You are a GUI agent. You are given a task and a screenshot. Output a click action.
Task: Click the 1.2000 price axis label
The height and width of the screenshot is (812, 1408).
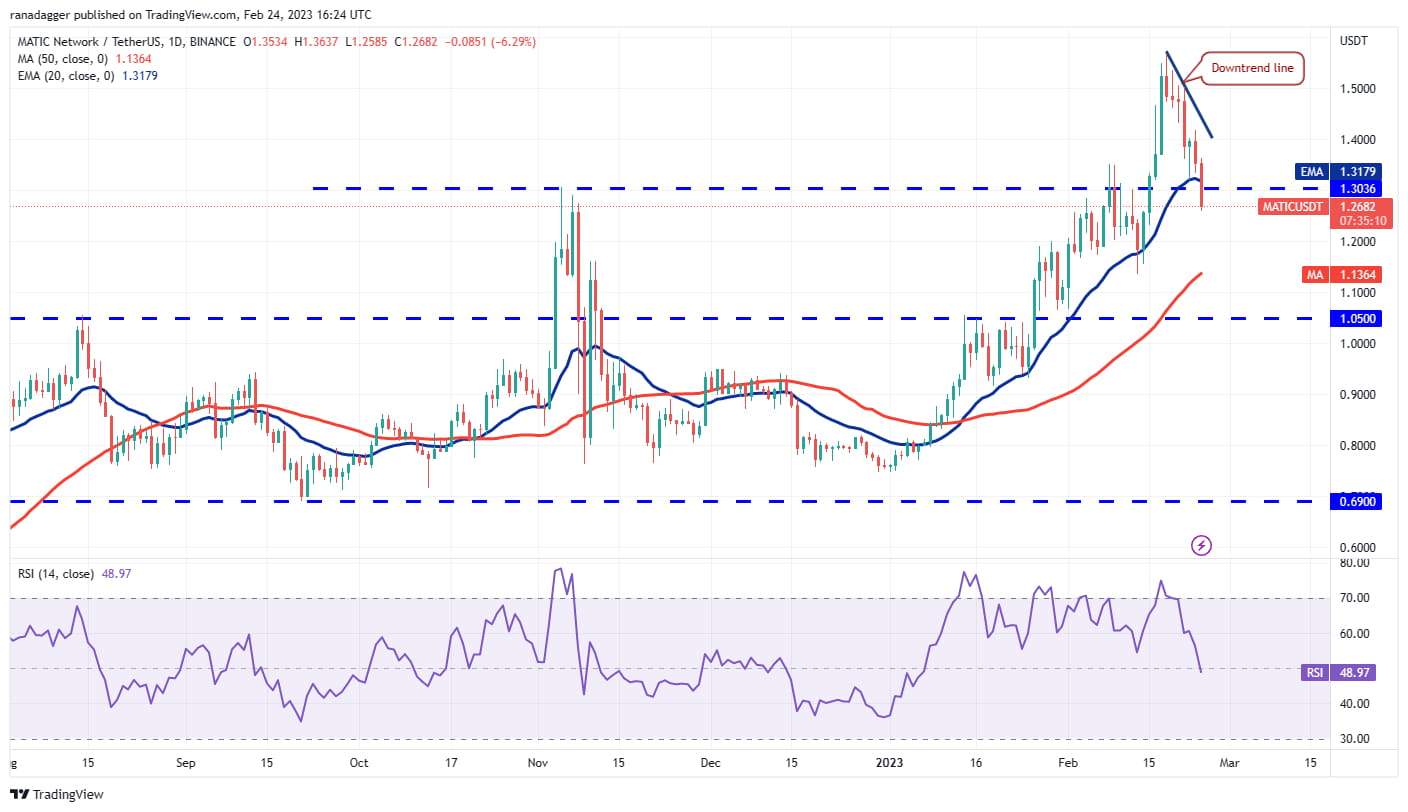pyautogui.click(x=1357, y=242)
